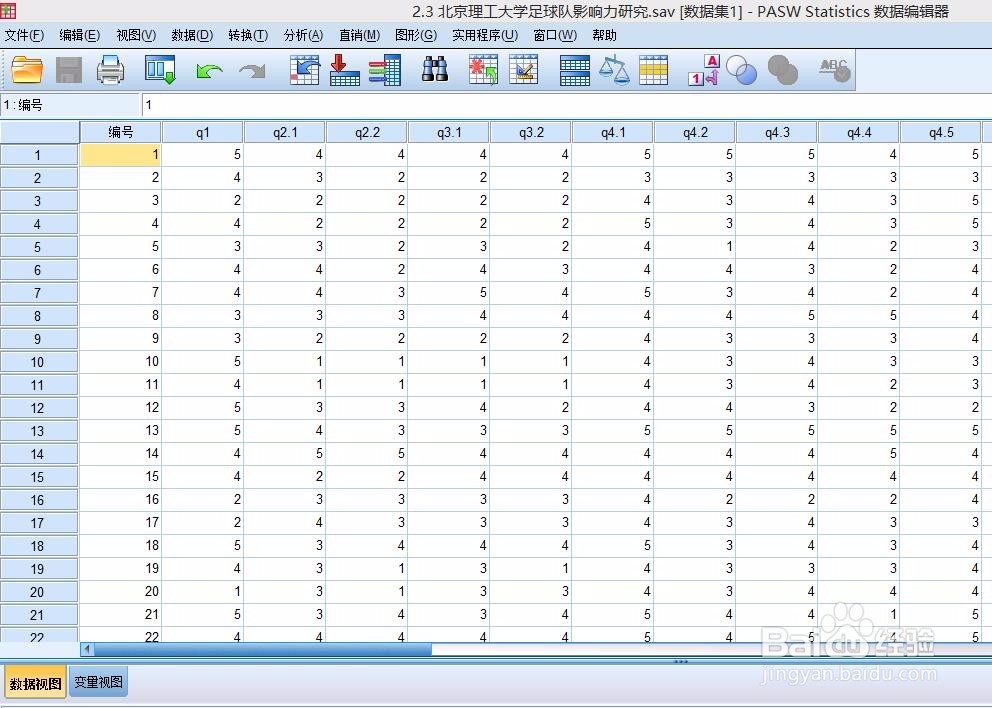This screenshot has height=708, width=992.
Task: Click the 编号 cell showing 20
Action: coord(120,592)
